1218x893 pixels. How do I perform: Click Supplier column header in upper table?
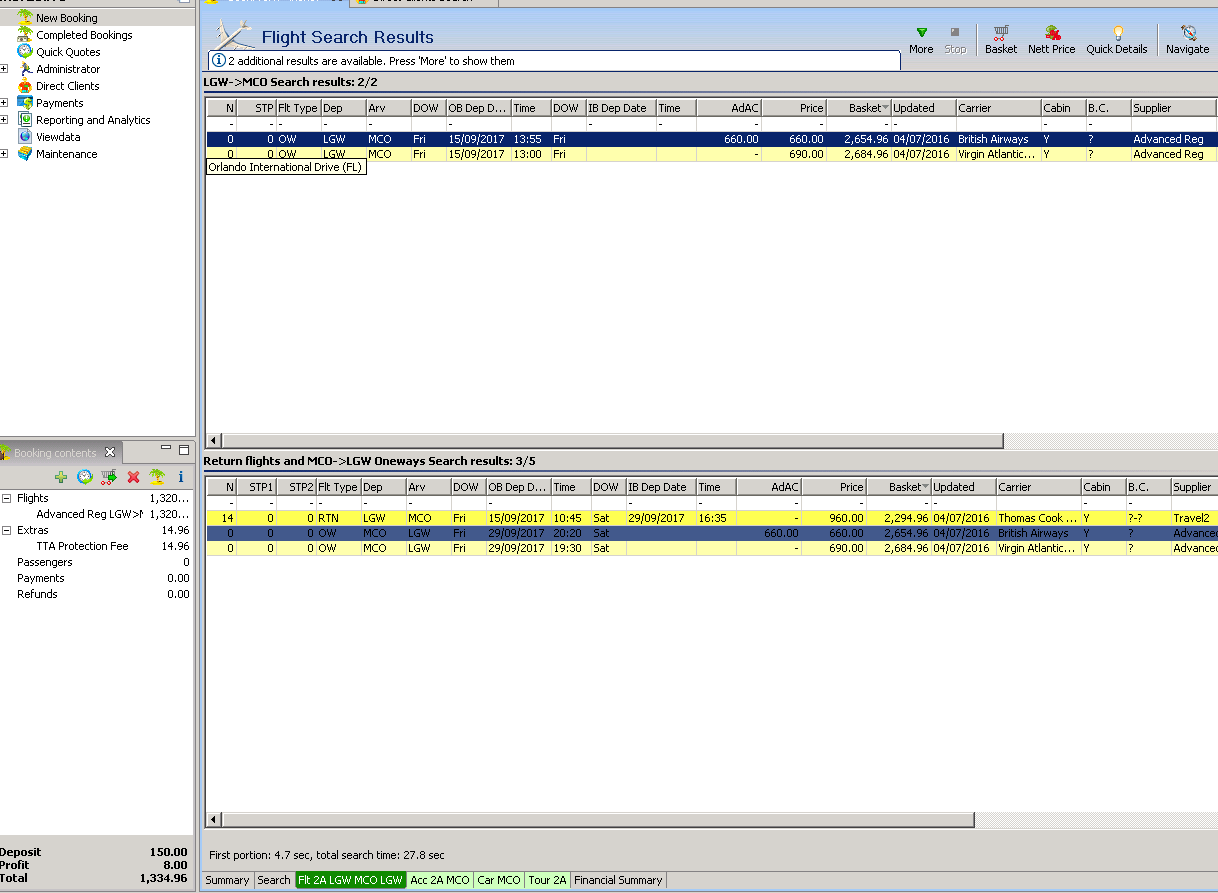[x=1173, y=108]
